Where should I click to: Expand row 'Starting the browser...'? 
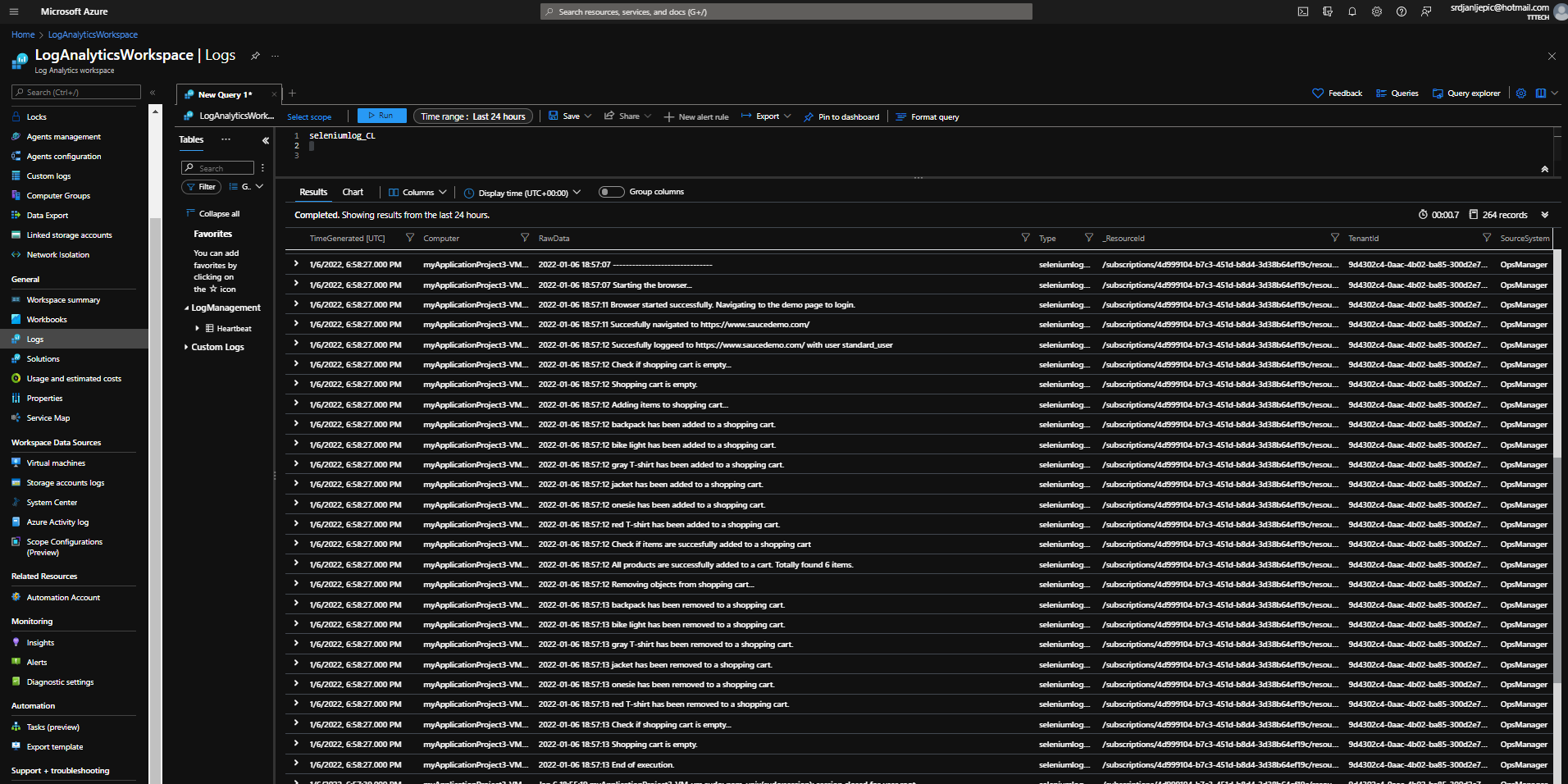coord(296,284)
